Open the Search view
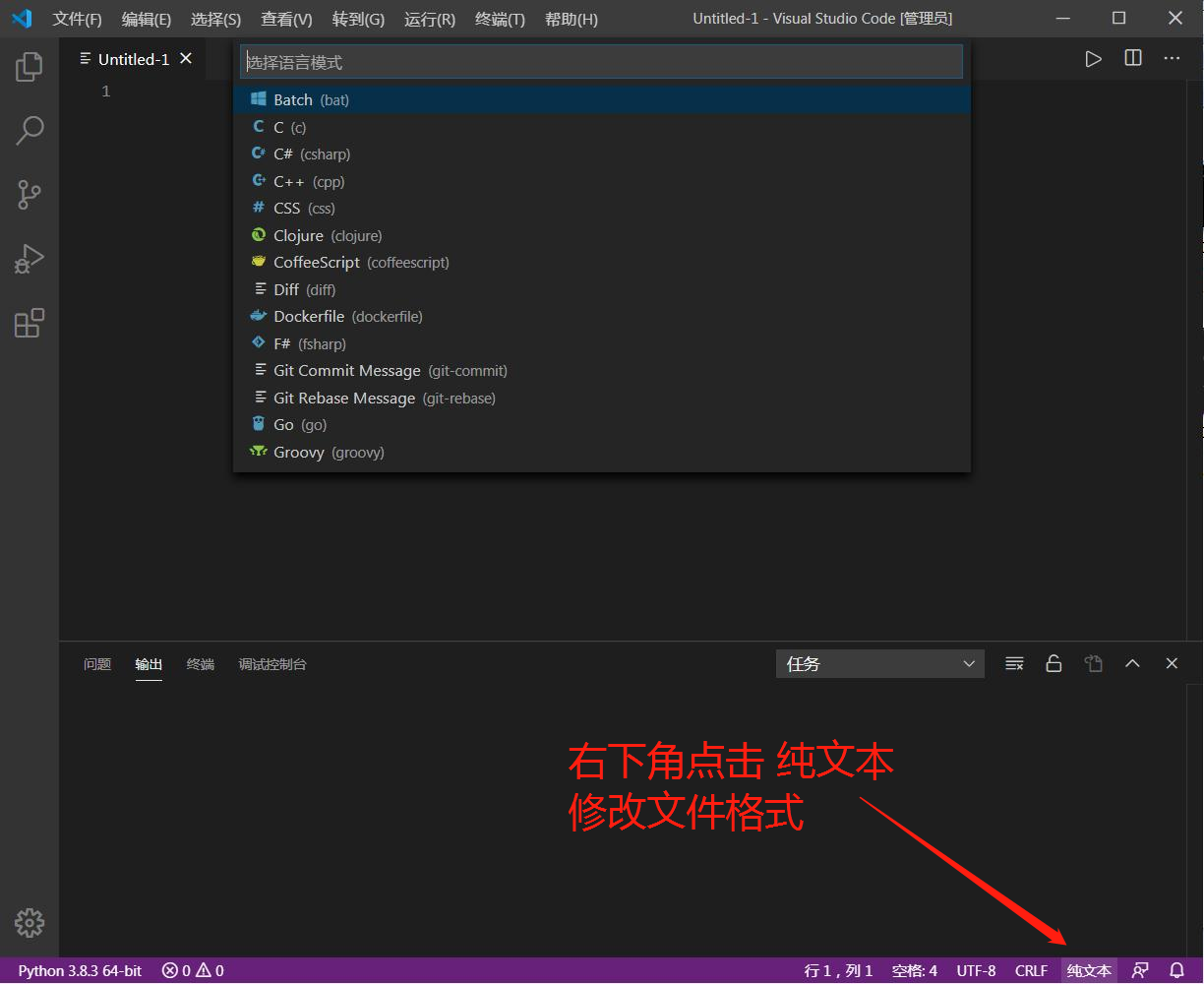Viewport: 1204px width, 984px height. [29, 130]
